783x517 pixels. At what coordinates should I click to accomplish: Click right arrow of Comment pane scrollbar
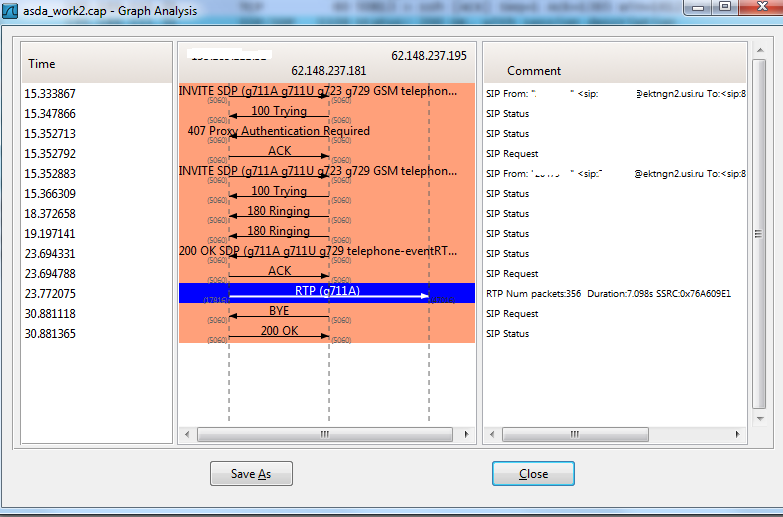[x=738, y=435]
